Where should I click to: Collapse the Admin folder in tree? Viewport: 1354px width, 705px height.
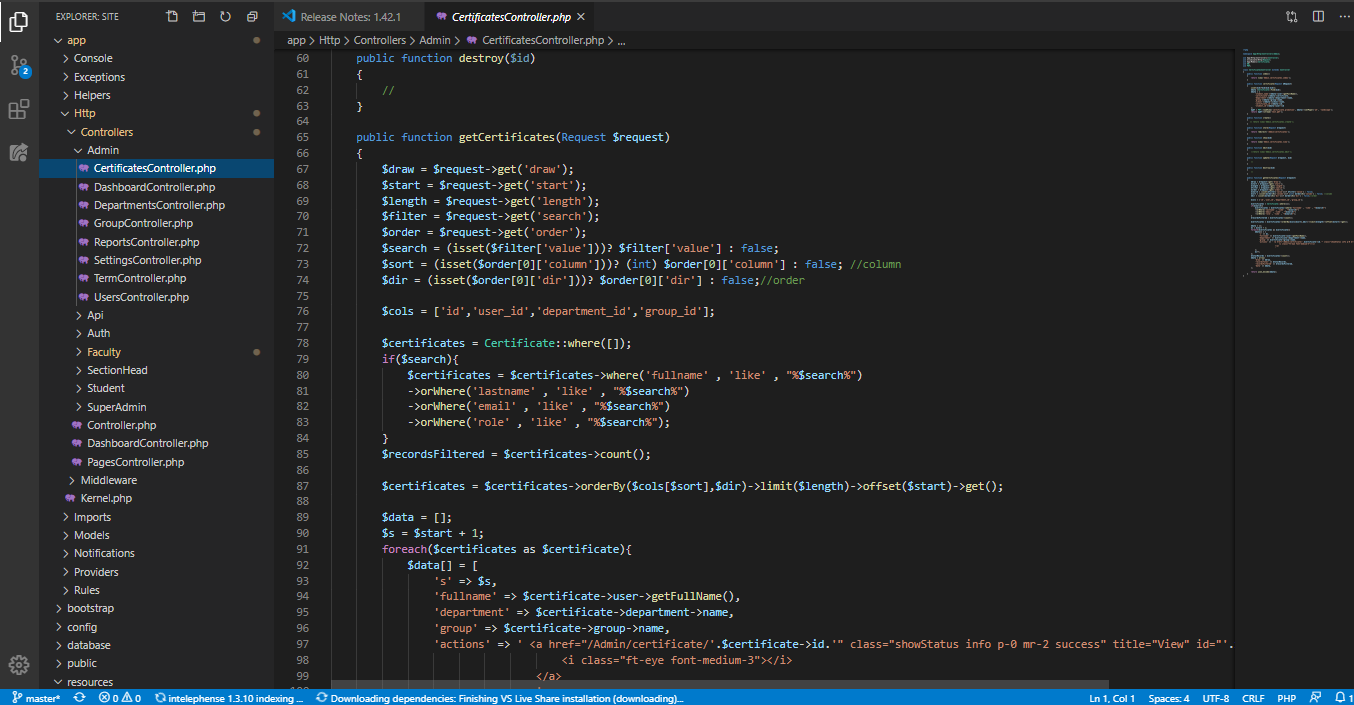pos(156,150)
